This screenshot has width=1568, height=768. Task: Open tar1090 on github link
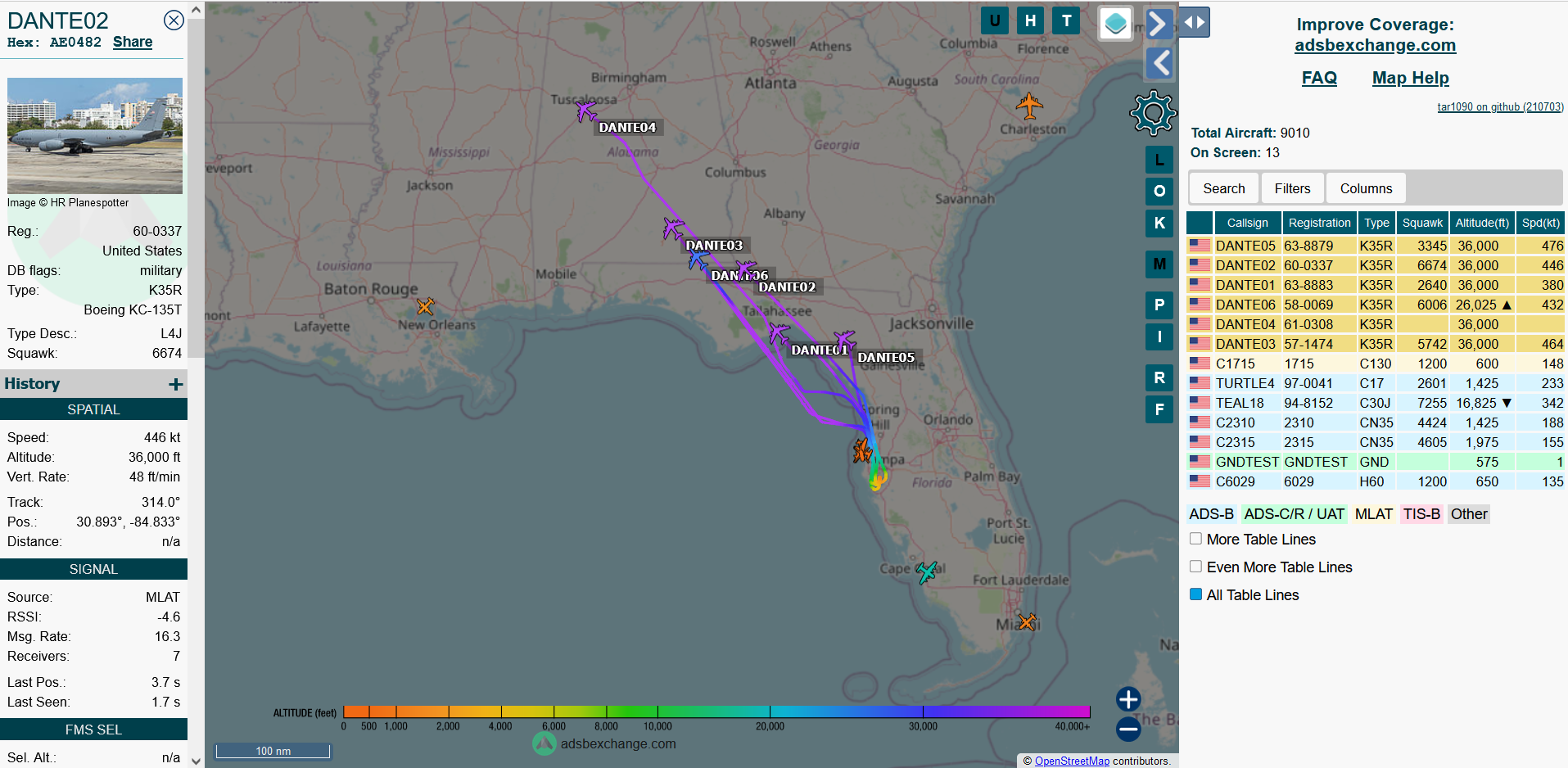(1500, 106)
